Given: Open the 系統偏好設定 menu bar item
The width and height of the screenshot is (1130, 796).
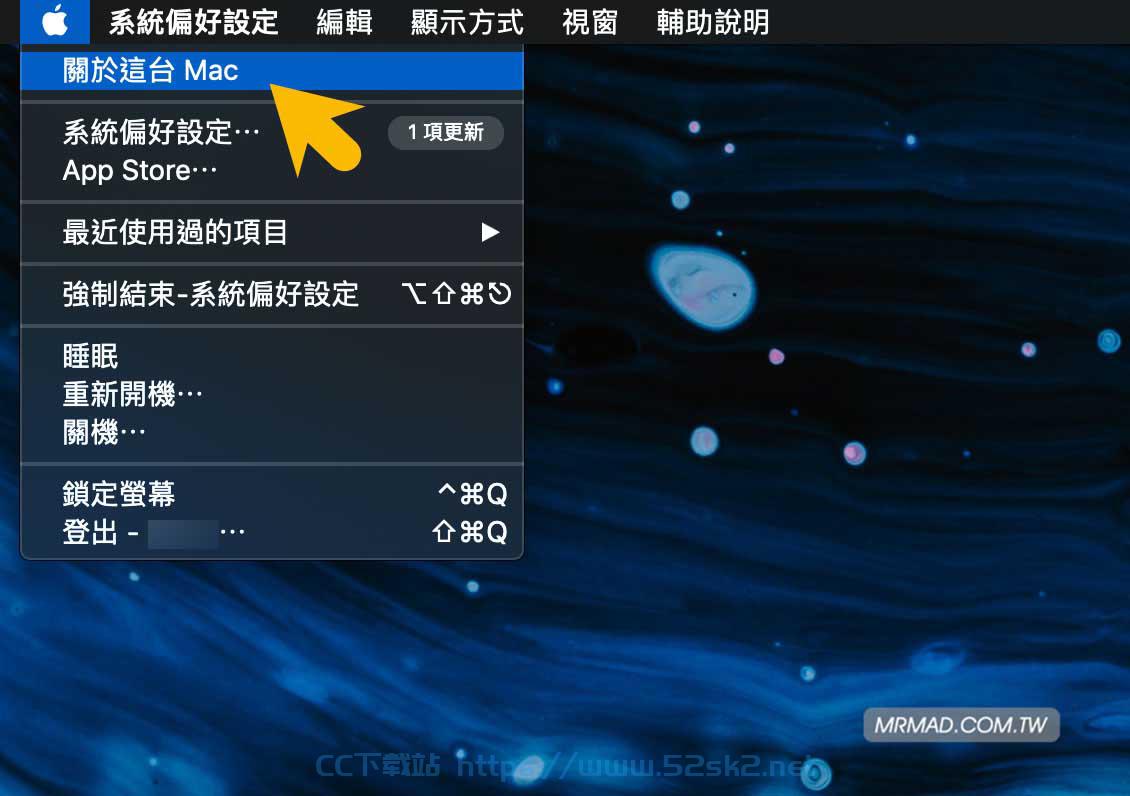Looking at the screenshot, I should point(194,22).
